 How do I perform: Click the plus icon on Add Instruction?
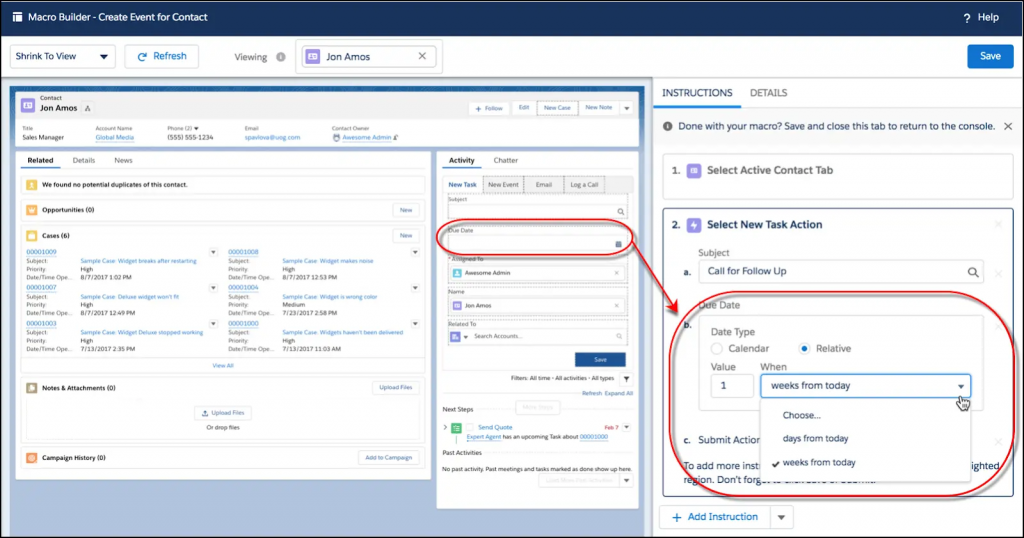point(677,517)
